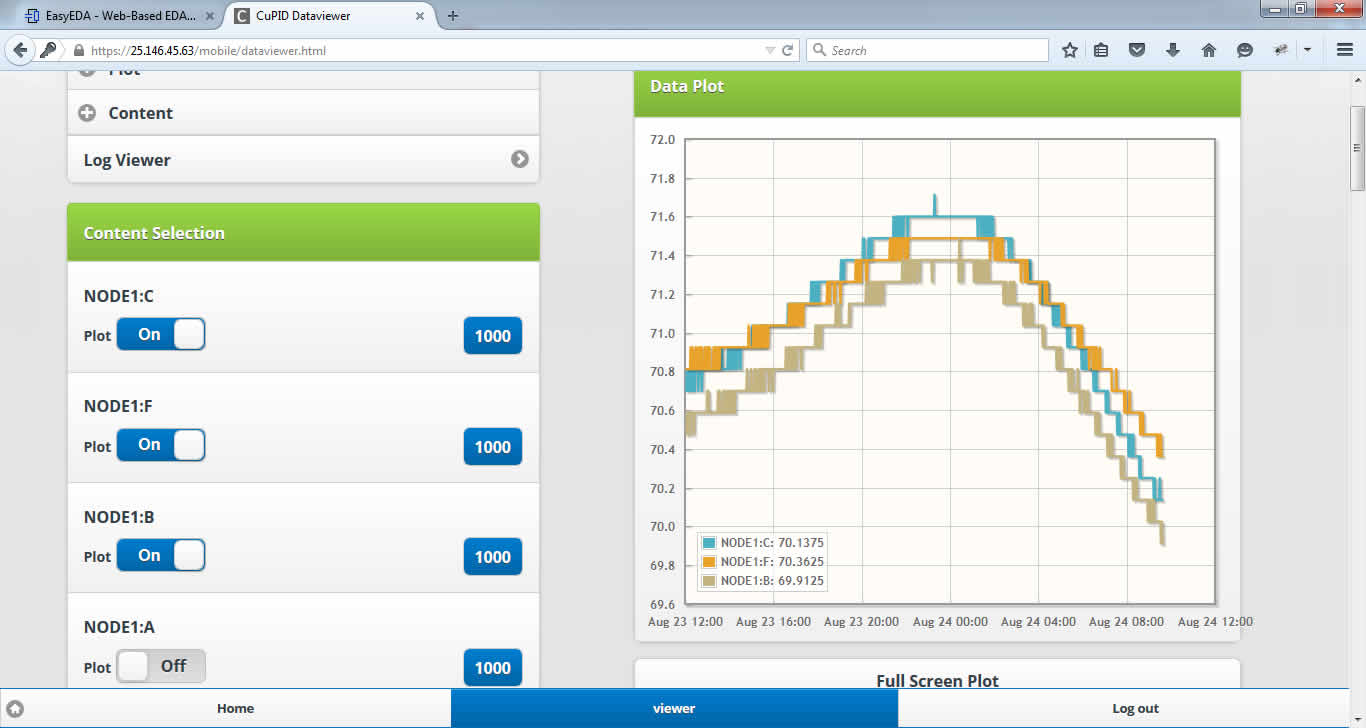Turn off NODE1:F plot switch
This screenshot has width=1366, height=728.
[161, 445]
